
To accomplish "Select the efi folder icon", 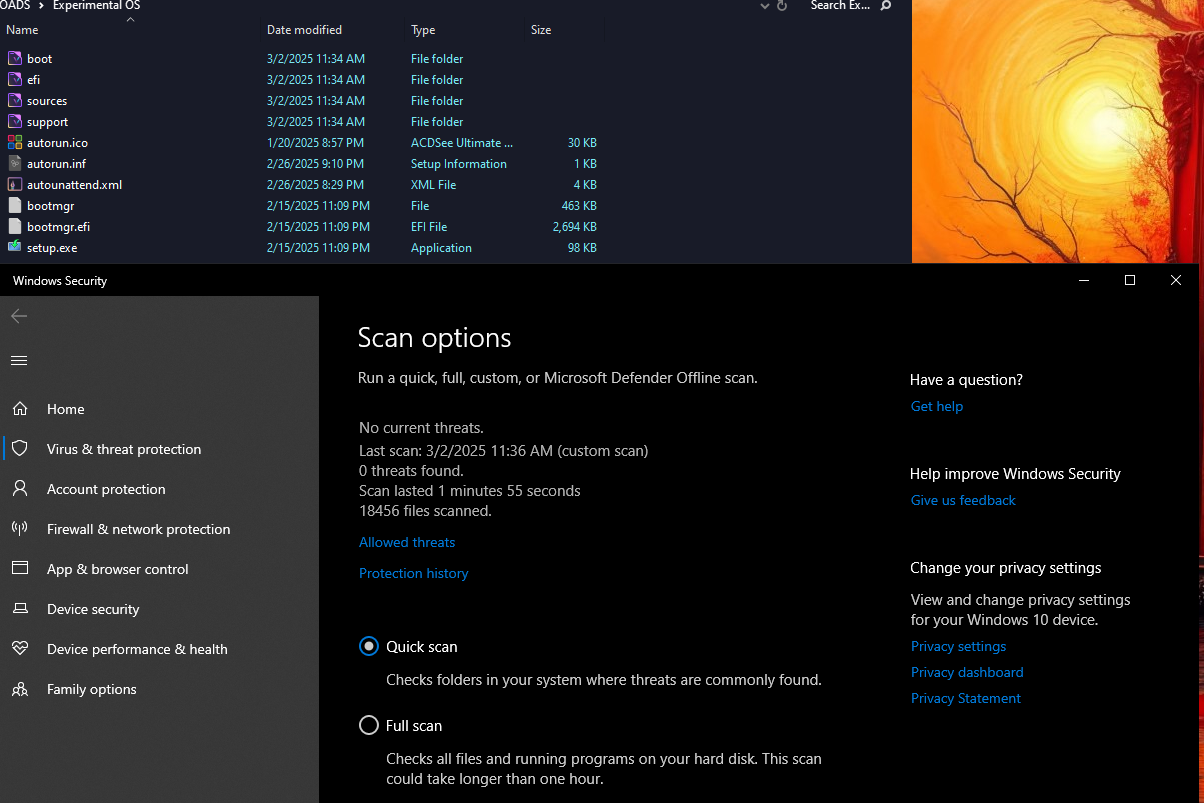I will [x=14, y=80].
